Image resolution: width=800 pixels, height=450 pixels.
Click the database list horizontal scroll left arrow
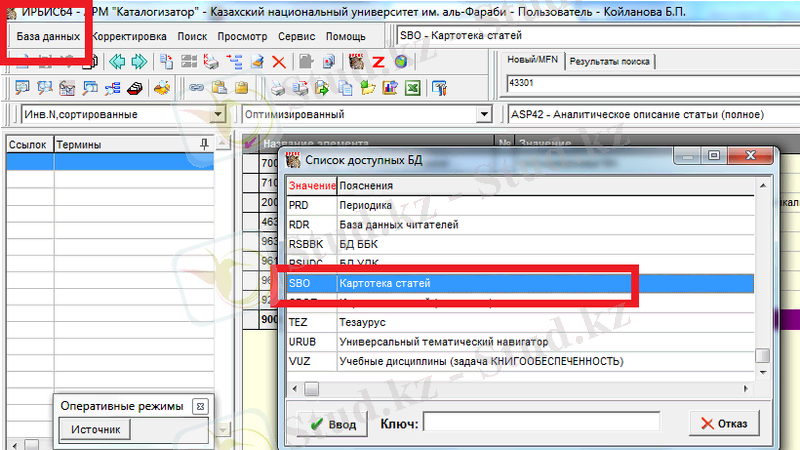coord(295,389)
